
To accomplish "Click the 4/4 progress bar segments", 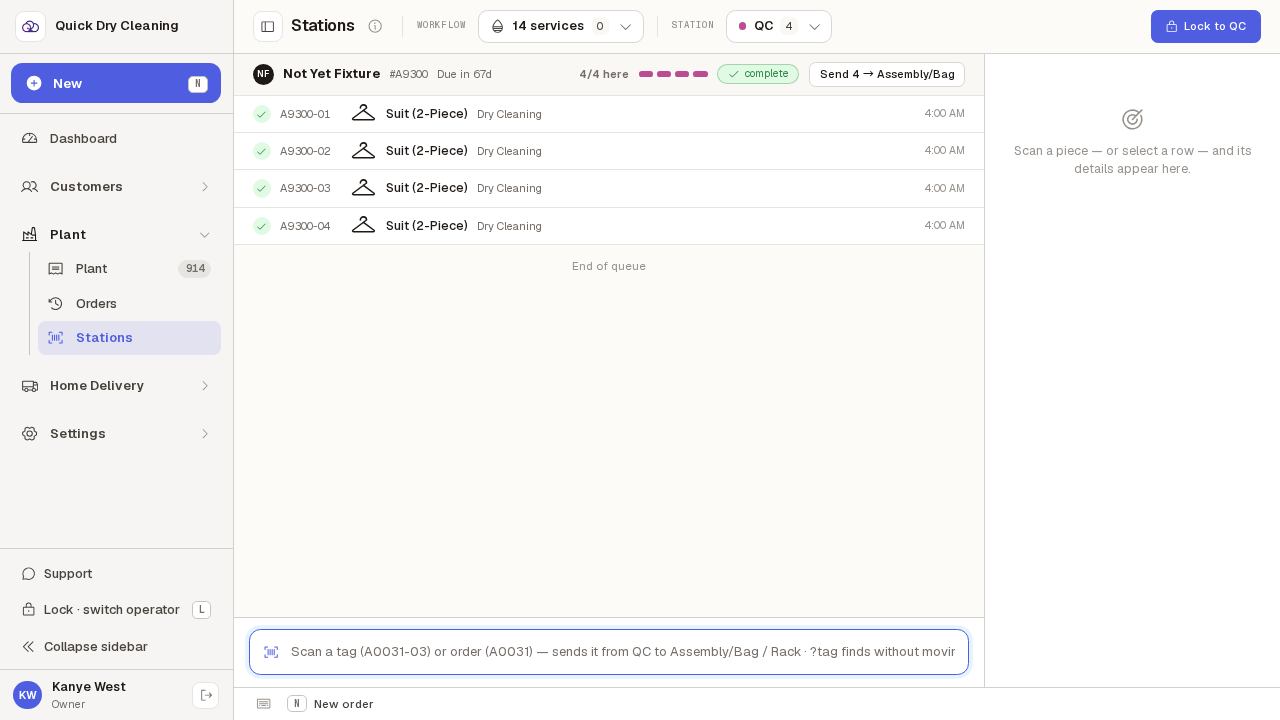I will [674, 74].
